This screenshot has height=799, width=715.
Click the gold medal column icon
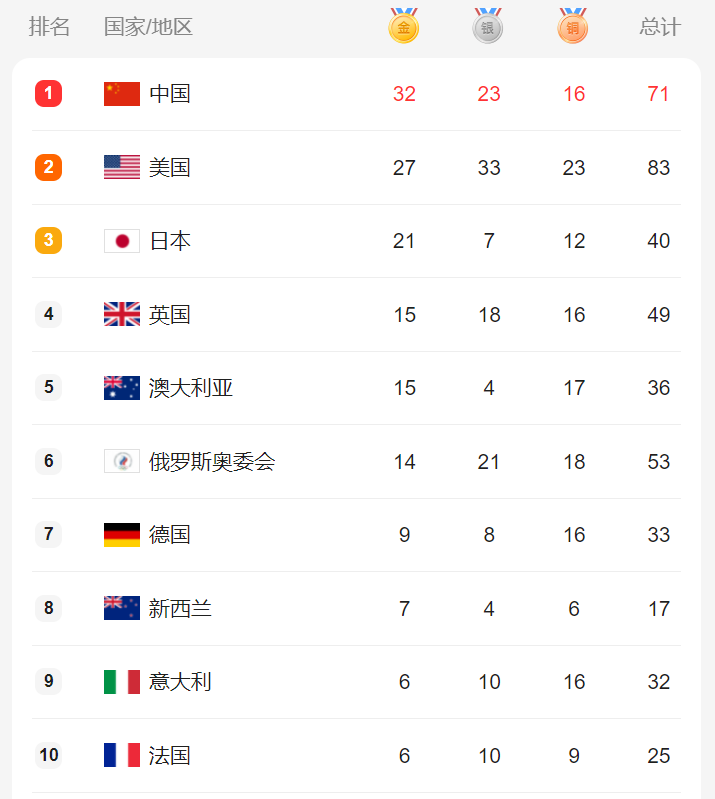(x=404, y=26)
